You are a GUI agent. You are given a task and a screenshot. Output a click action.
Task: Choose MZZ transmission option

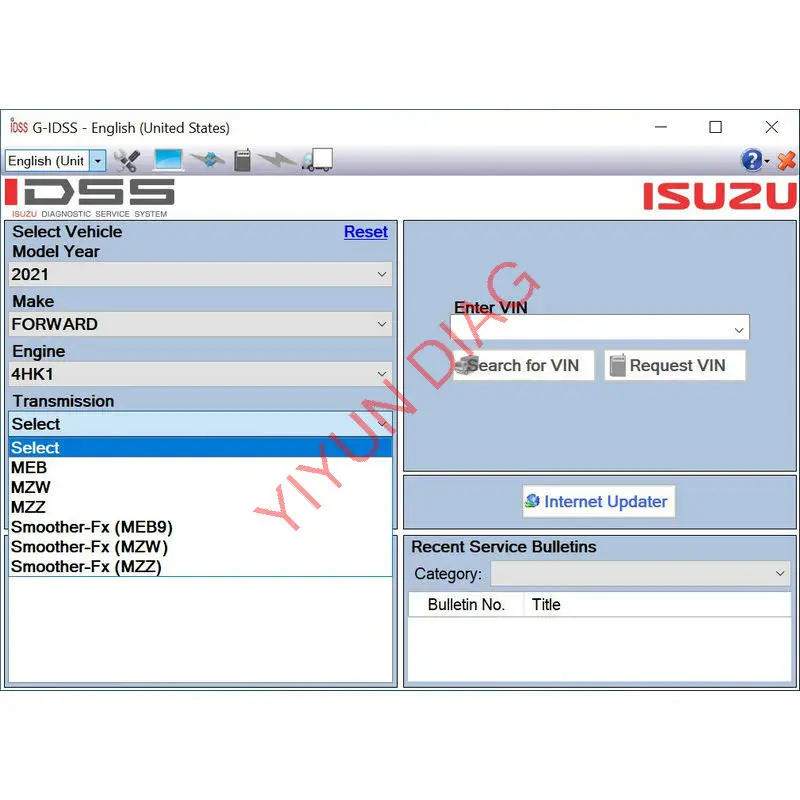(x=201, y=507)
